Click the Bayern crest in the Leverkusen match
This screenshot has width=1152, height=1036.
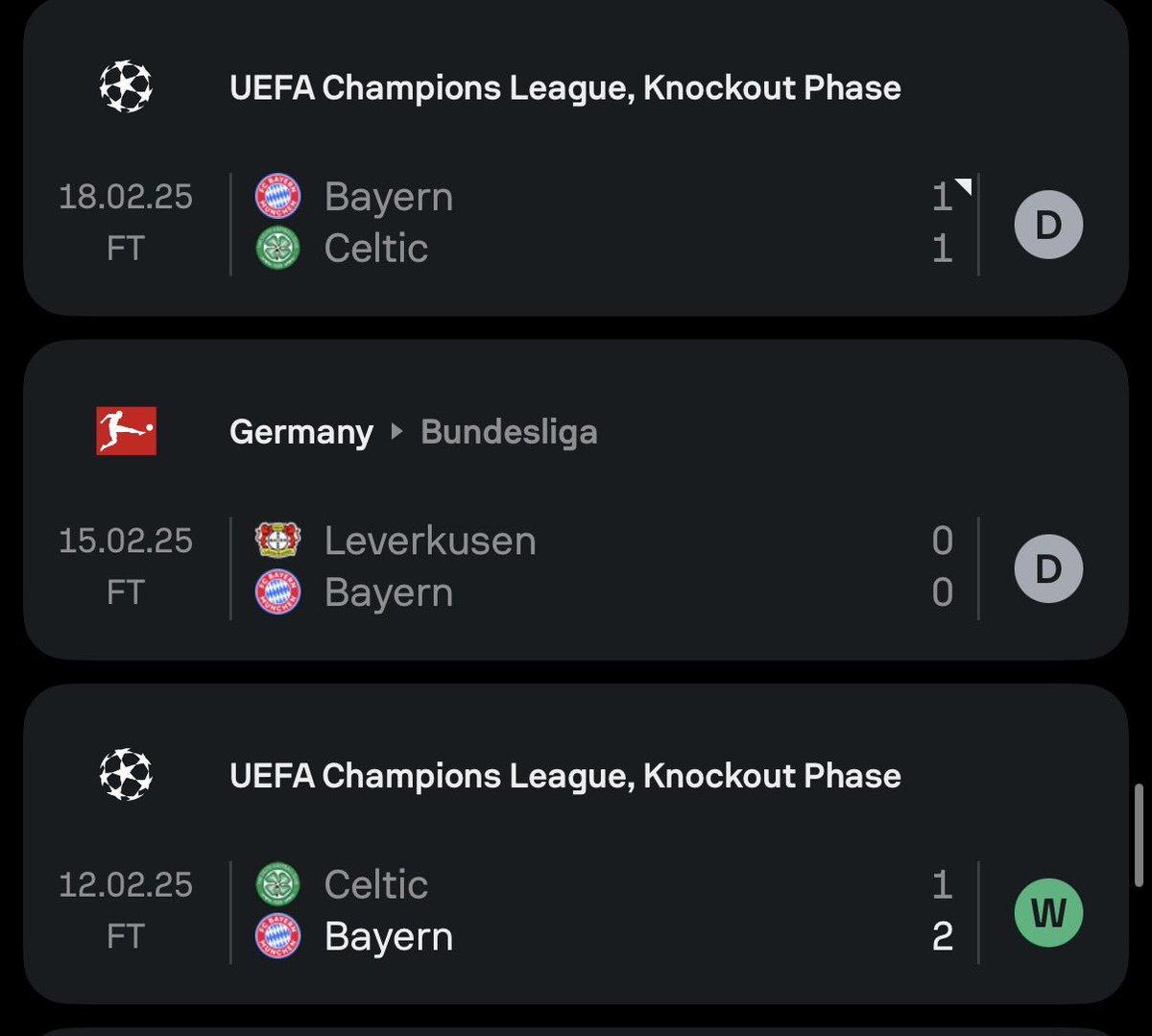pyautogui.click(x=277, y=591)
